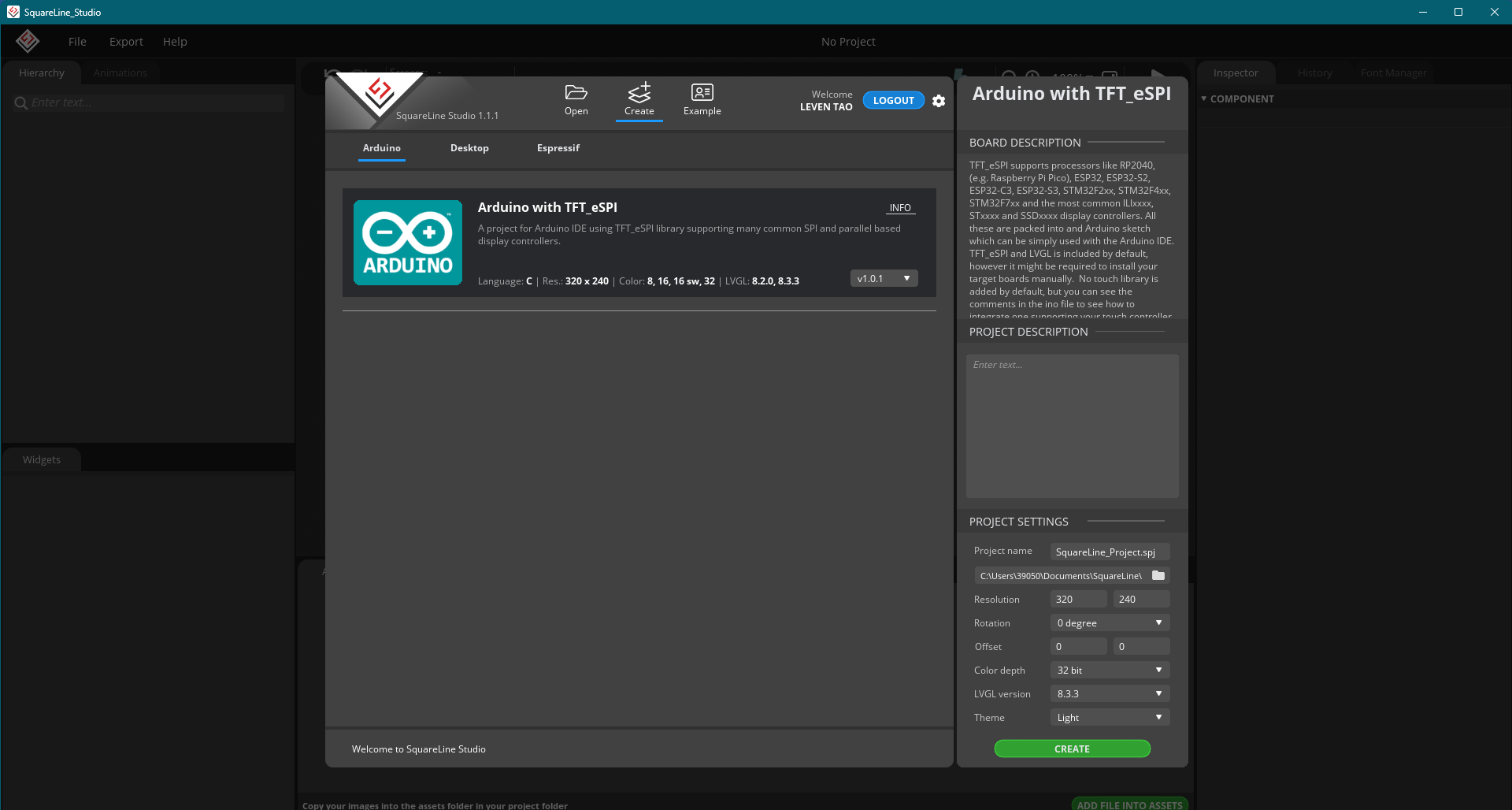
Task: Click the Welcome to SquareLine Studio status text
Action: [x=419, y=749]
